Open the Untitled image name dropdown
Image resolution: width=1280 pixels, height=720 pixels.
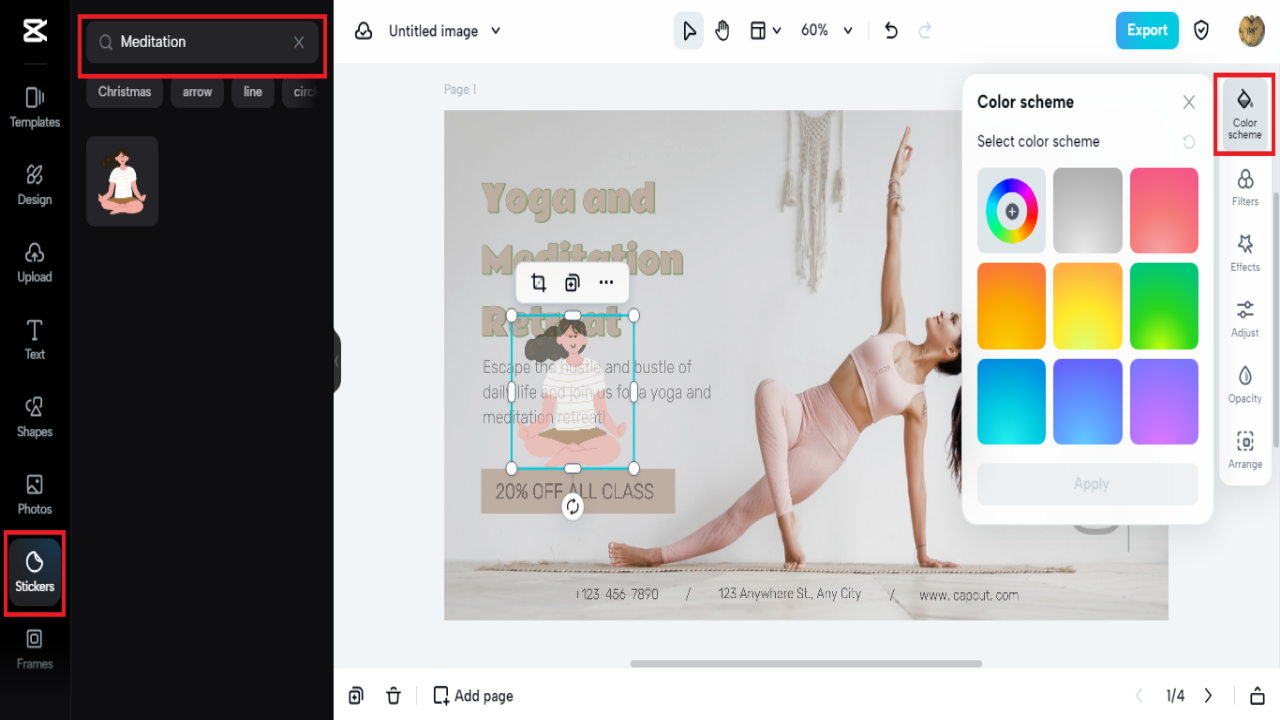444,30
